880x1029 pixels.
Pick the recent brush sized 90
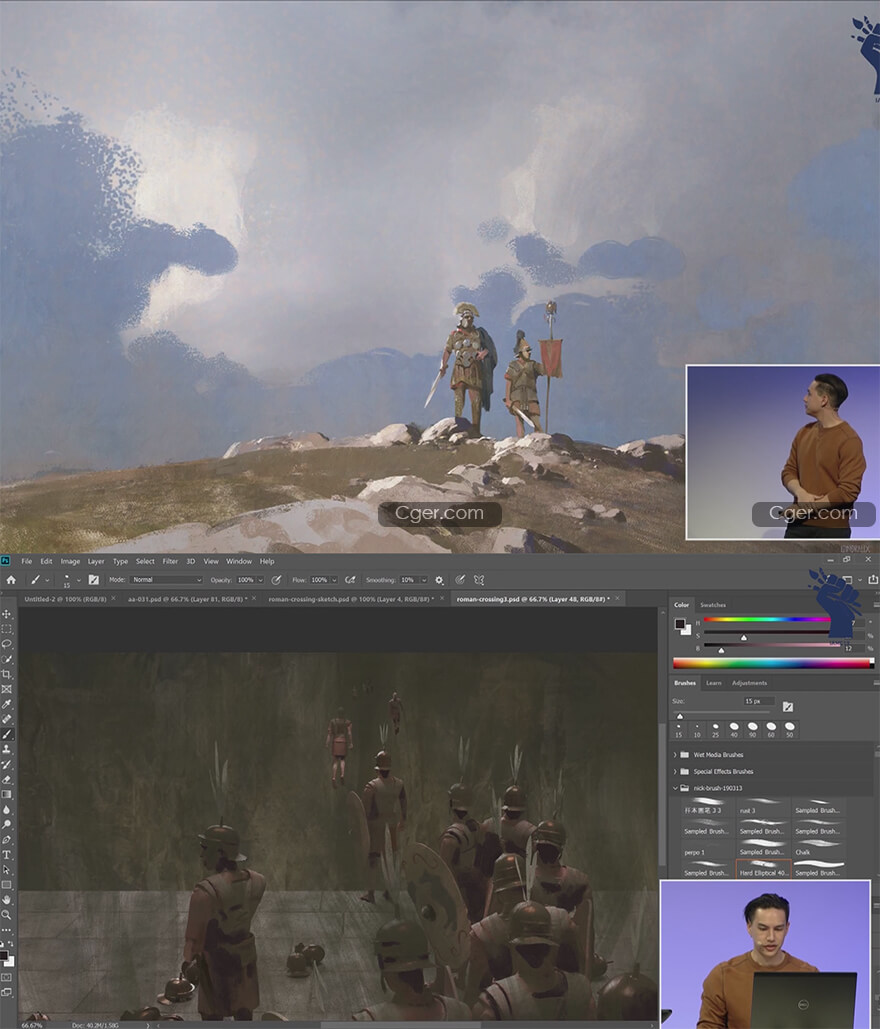point(753,729)
